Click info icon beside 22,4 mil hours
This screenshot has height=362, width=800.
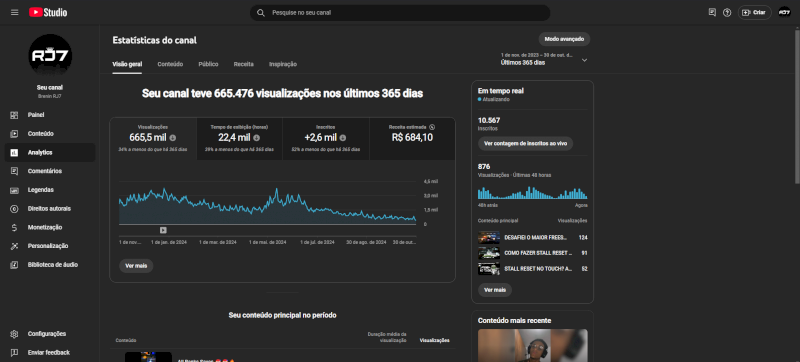256,138
